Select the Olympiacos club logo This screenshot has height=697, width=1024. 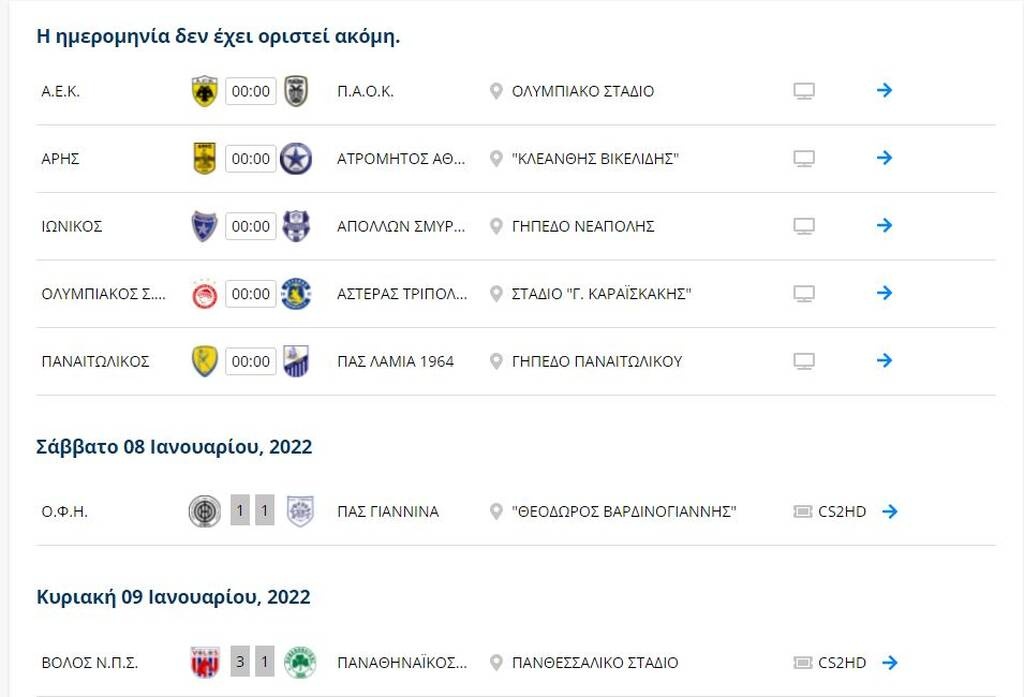point(204,293)
